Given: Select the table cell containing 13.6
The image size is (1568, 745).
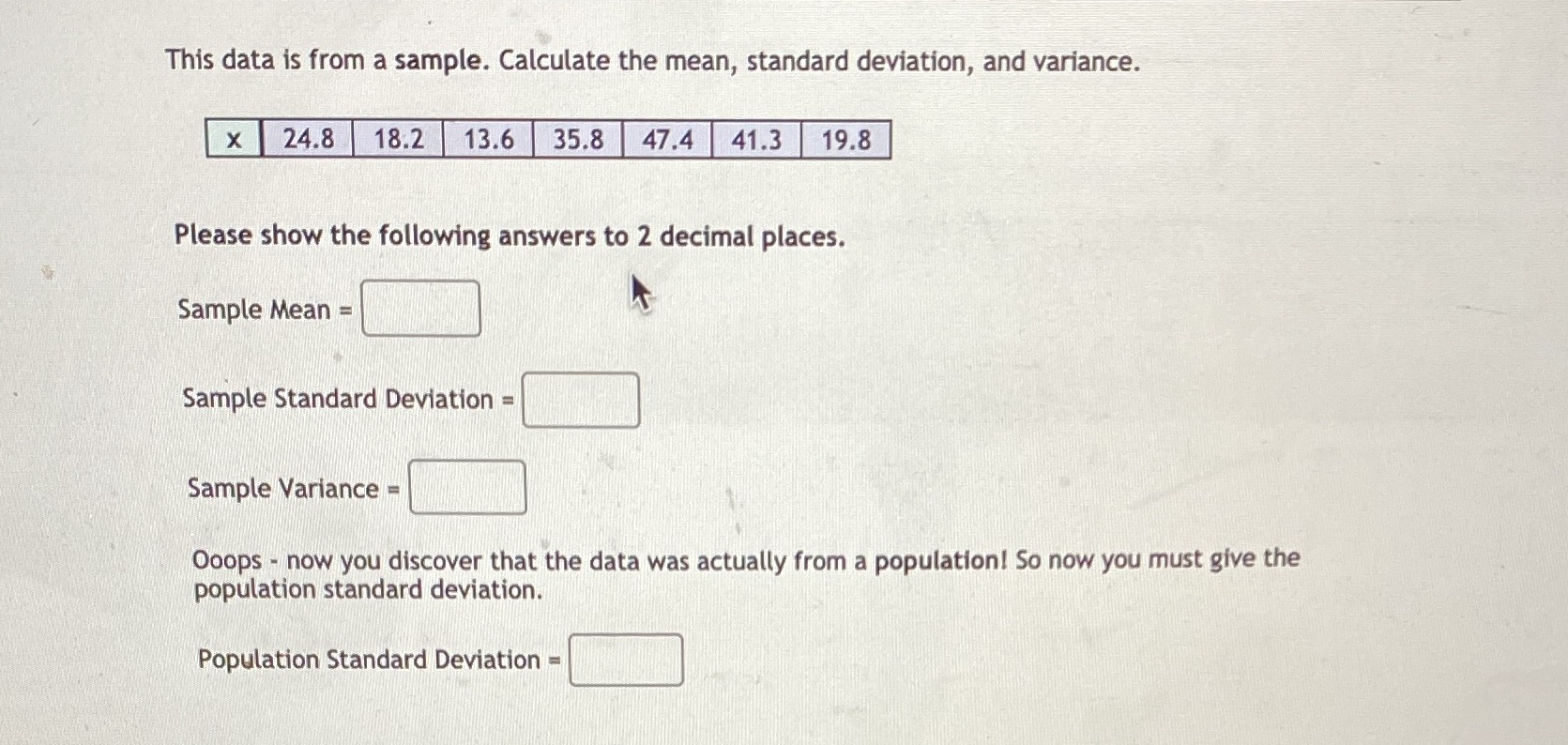Looking at the screenshot, I should pos(486,140).
